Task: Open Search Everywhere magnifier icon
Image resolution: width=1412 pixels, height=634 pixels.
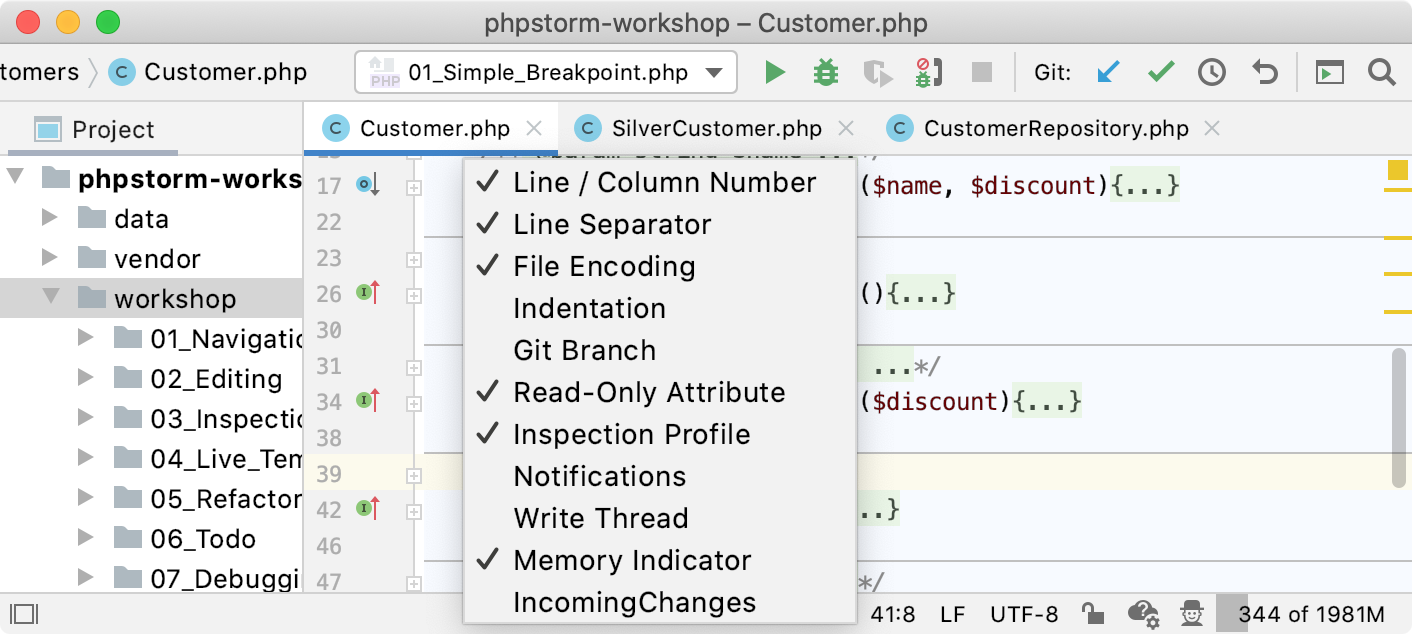Action: pyautogui.click(x=1381, y=72)
